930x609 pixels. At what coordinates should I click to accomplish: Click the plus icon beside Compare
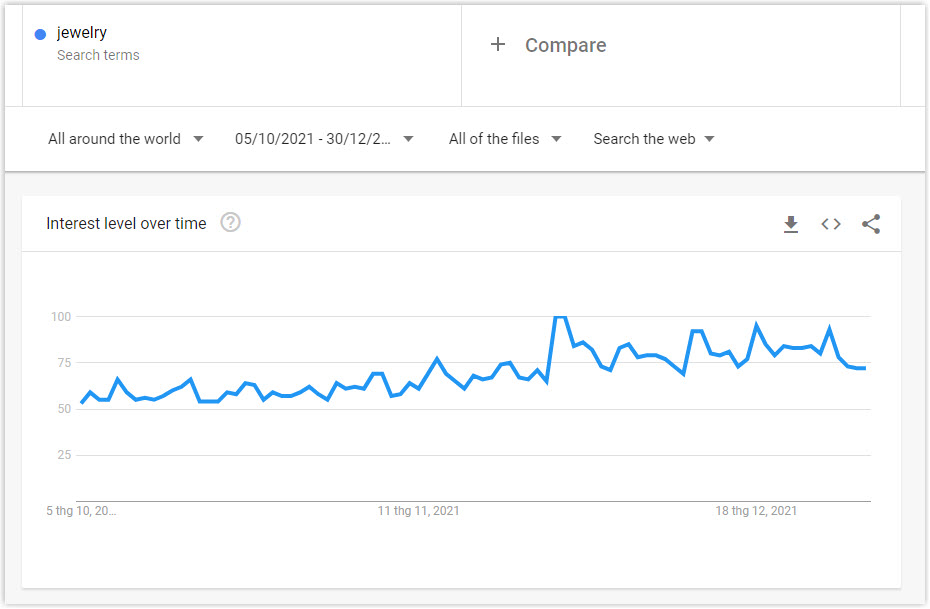coord(498,44)
